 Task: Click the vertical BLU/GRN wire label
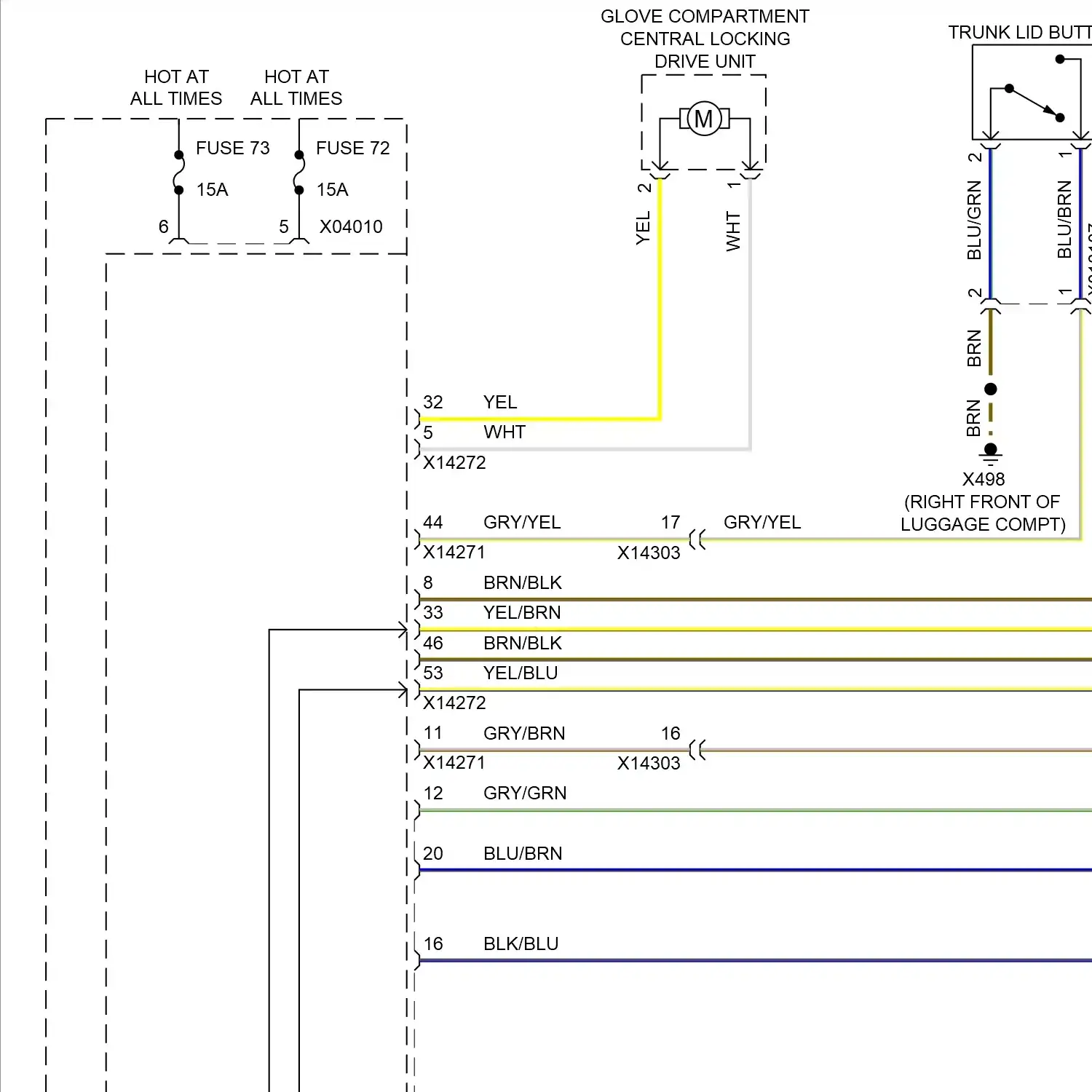point(974,220)
